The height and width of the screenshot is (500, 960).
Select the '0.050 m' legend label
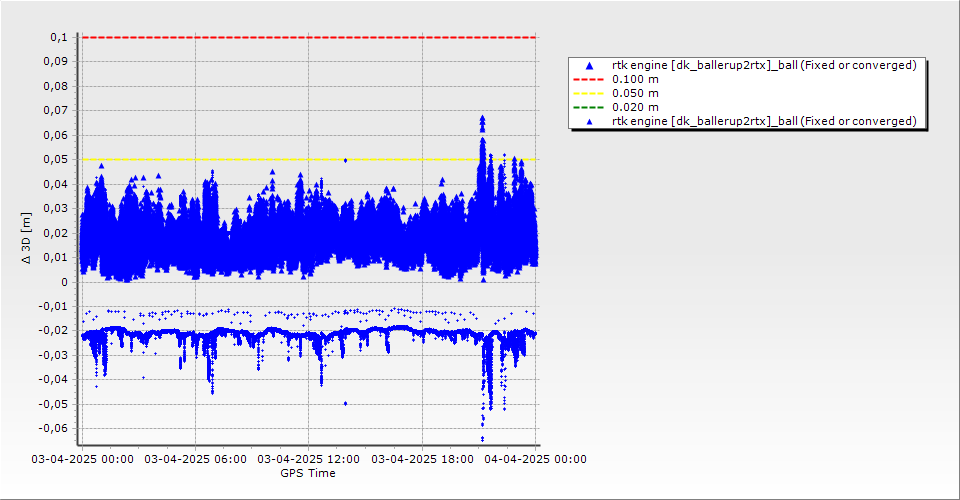(636, 94)
